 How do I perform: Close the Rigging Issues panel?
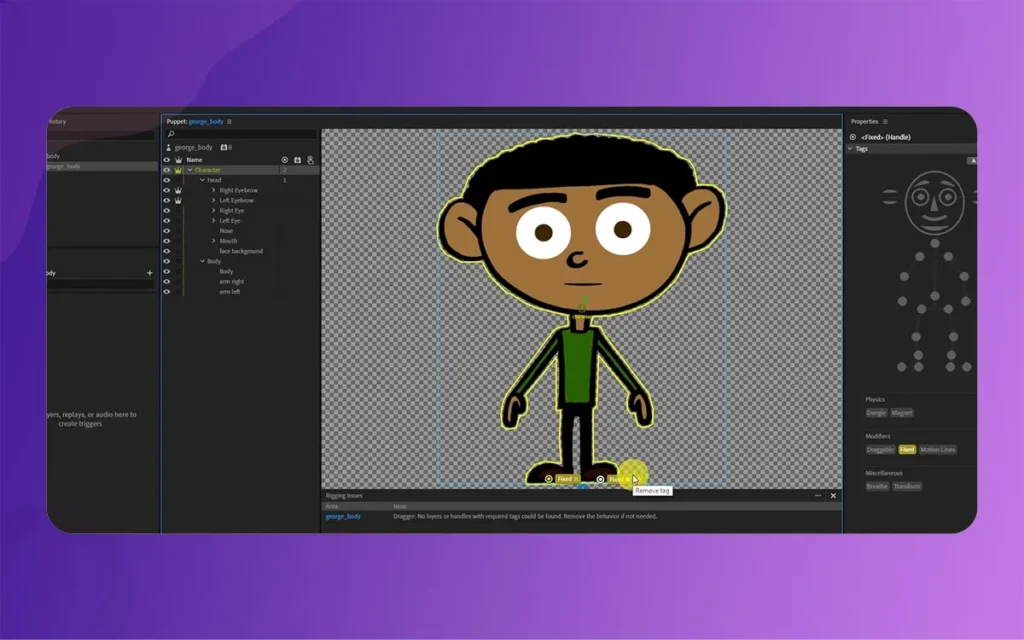click(833, 495)
